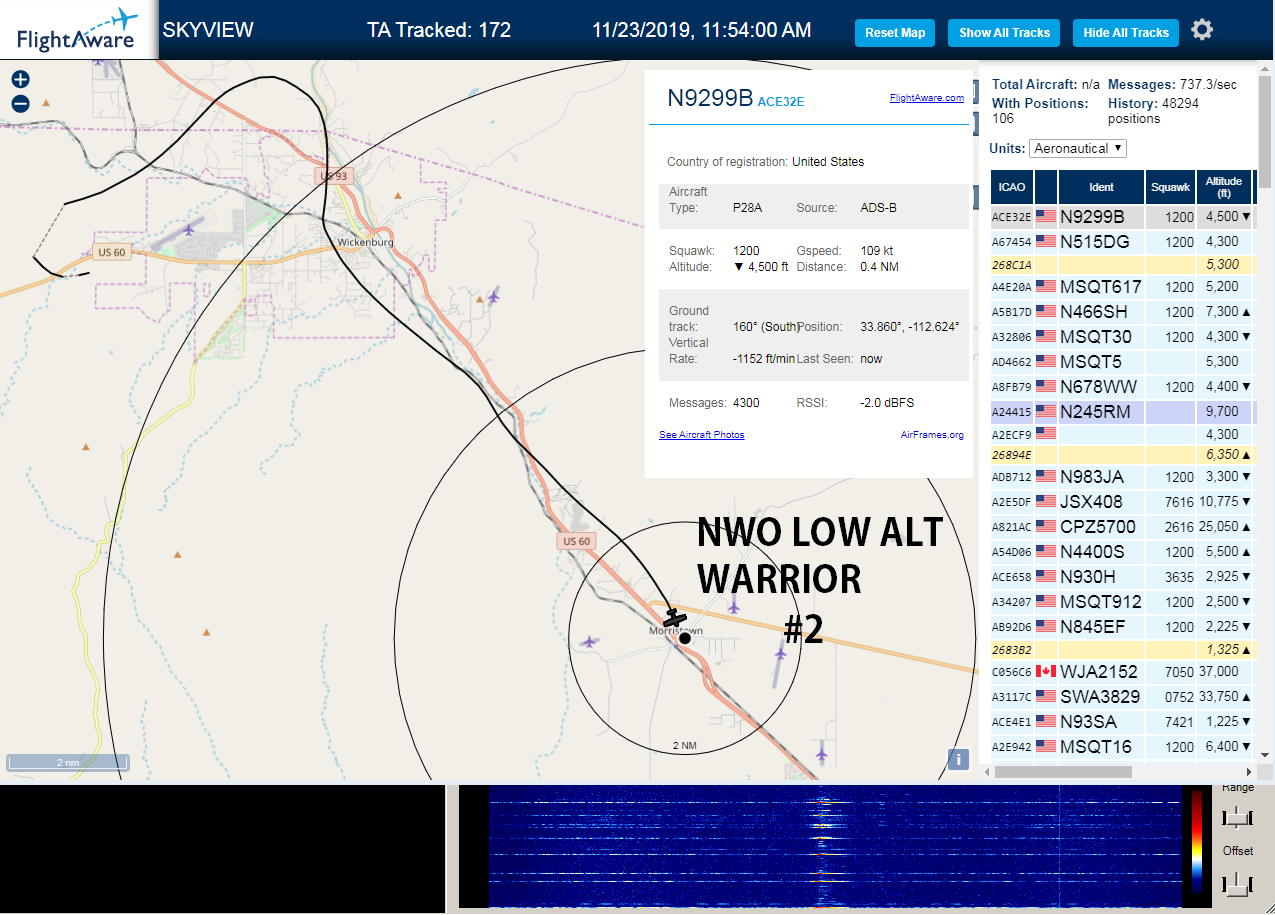Select the N983JA row in the aircraft table
Screen dimensions: 1275x915
[x=1123, y=477]
